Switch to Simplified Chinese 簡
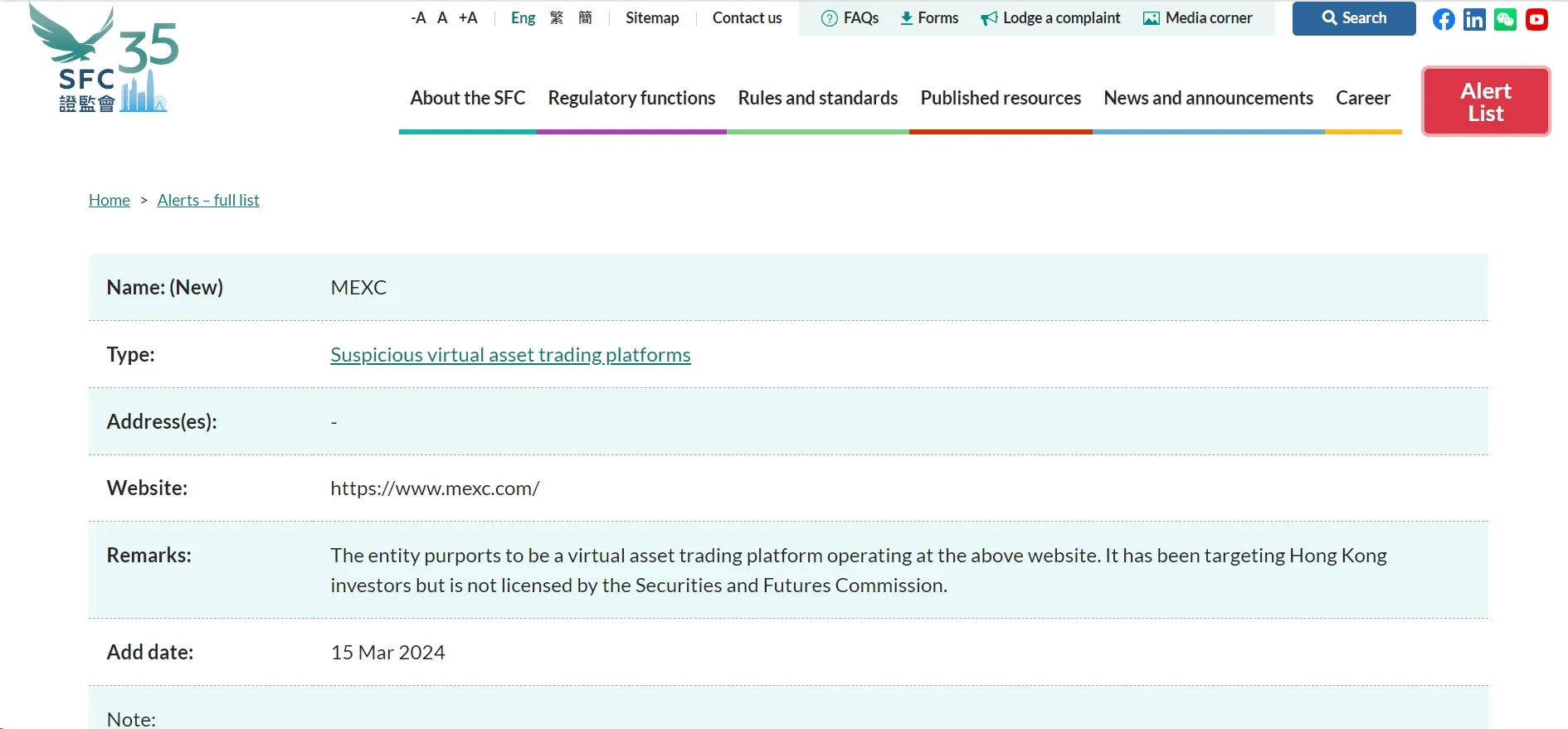Image resolution: width=1568 pixels, height=729 pixels. coord(585,17)
